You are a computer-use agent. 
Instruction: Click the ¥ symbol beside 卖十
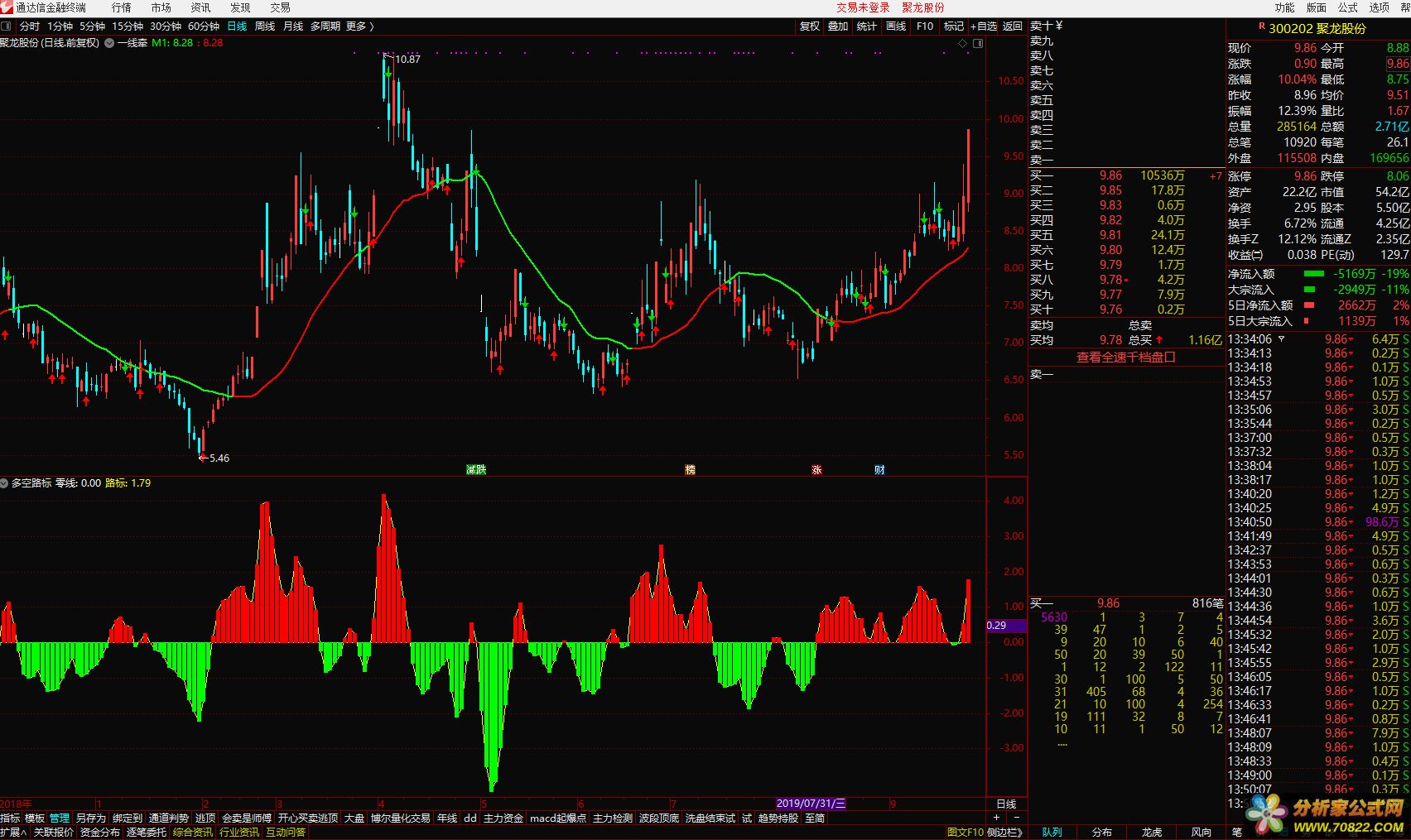coord(1059,26)
